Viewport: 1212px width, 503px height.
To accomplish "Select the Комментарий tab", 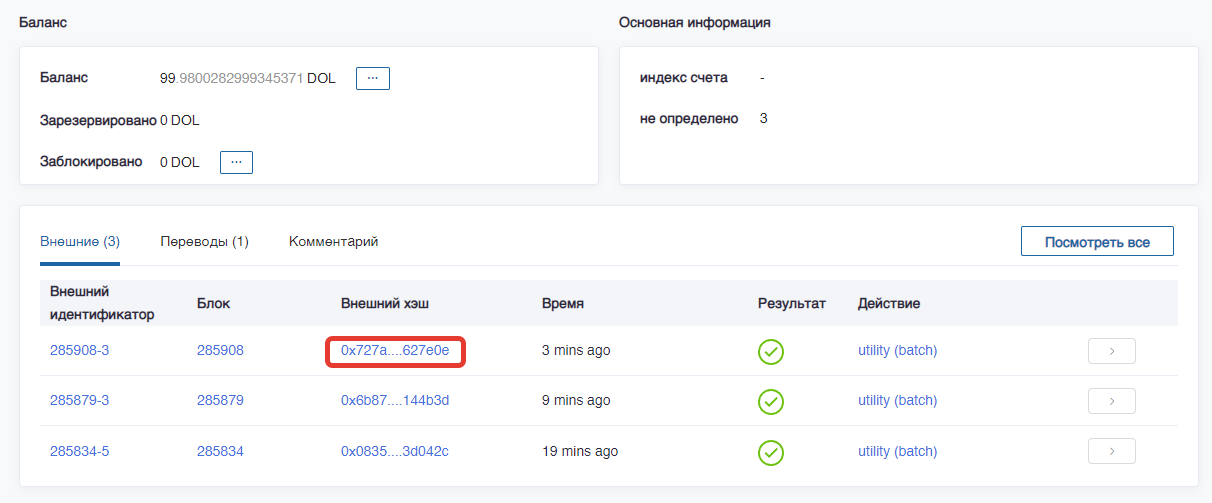I will pos(333,242).
